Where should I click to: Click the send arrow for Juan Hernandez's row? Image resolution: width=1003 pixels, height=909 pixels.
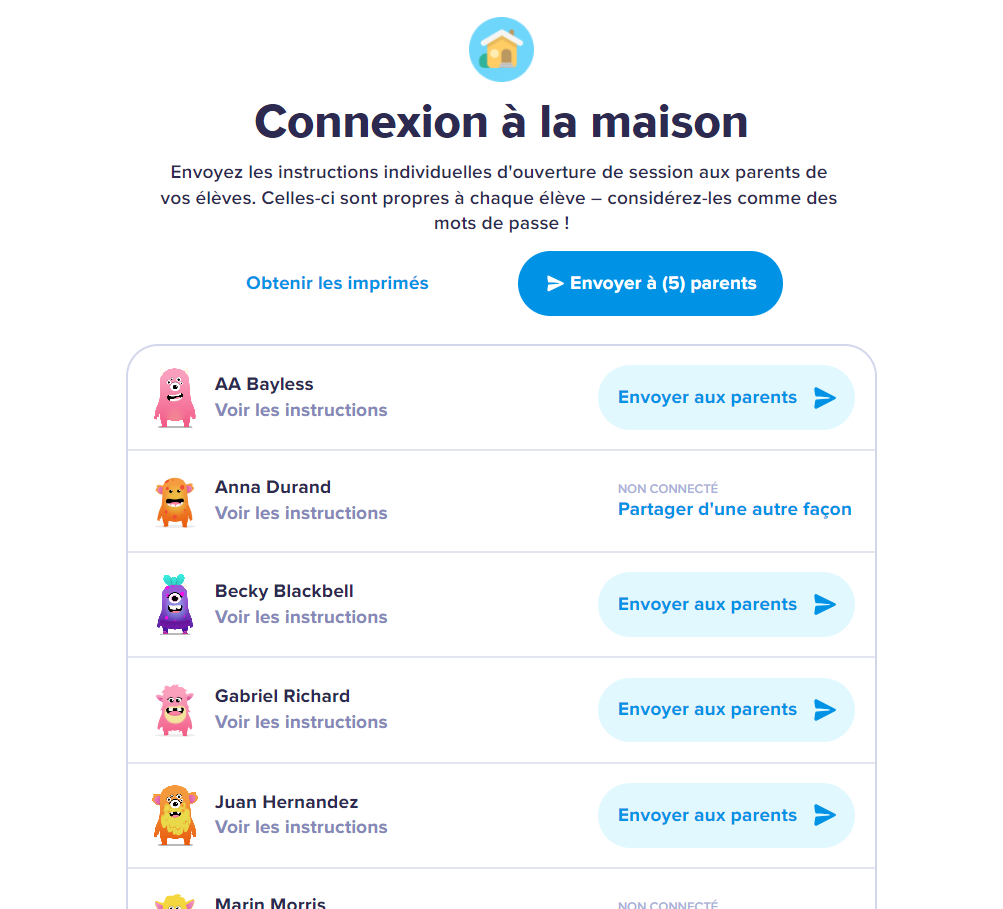tap(823, 815)
